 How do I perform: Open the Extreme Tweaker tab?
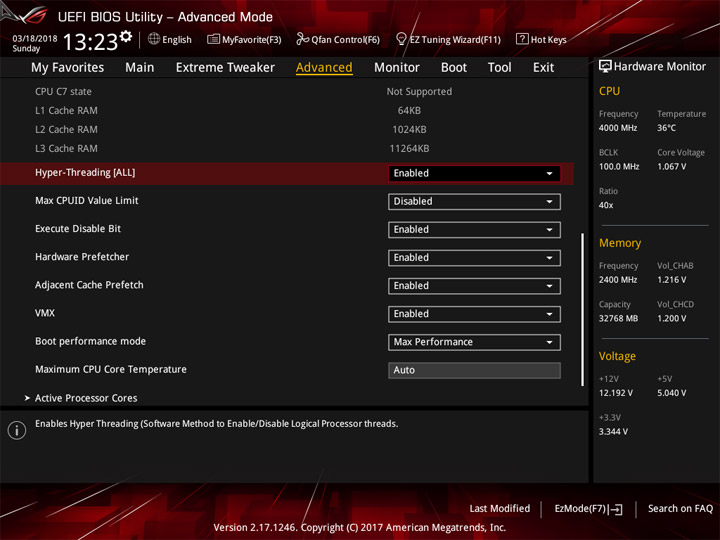225,68
